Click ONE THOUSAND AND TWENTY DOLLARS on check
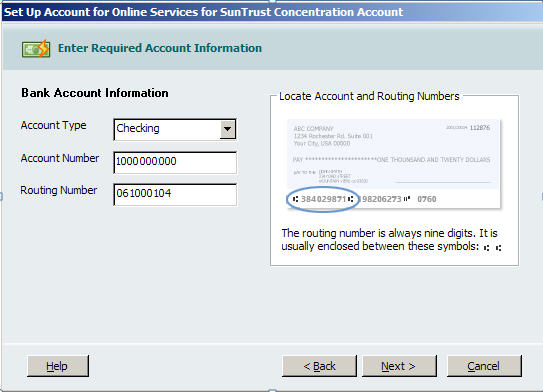This screenshot has width=543, height=392. (434, 160)
